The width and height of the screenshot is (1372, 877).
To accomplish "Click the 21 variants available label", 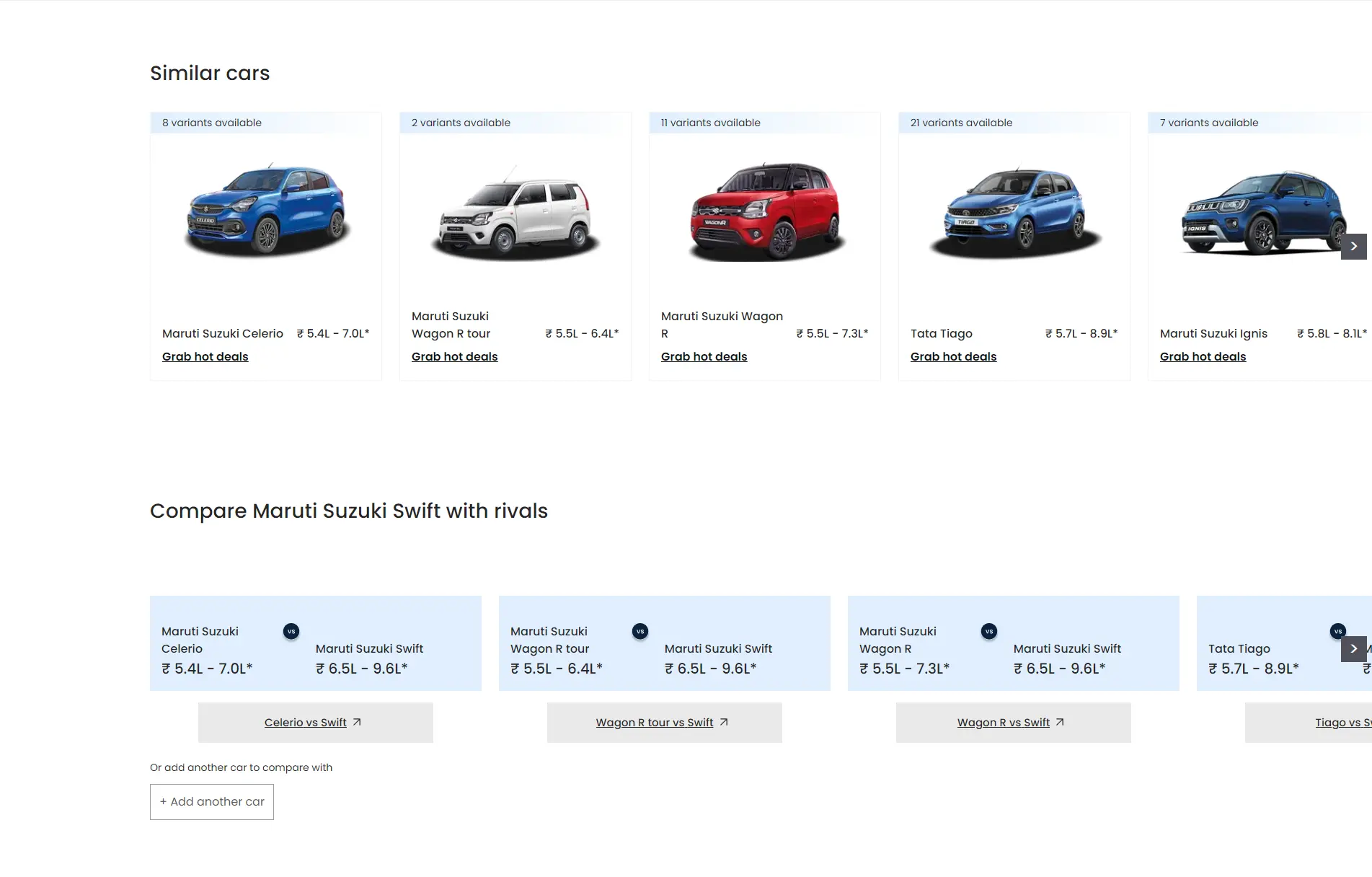I will pos(961,123).
